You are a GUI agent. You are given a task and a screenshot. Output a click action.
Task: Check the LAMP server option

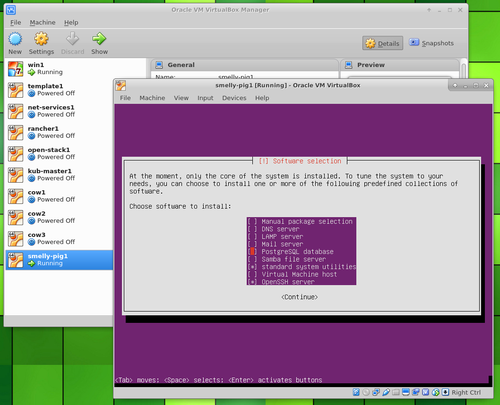point(252,237)
